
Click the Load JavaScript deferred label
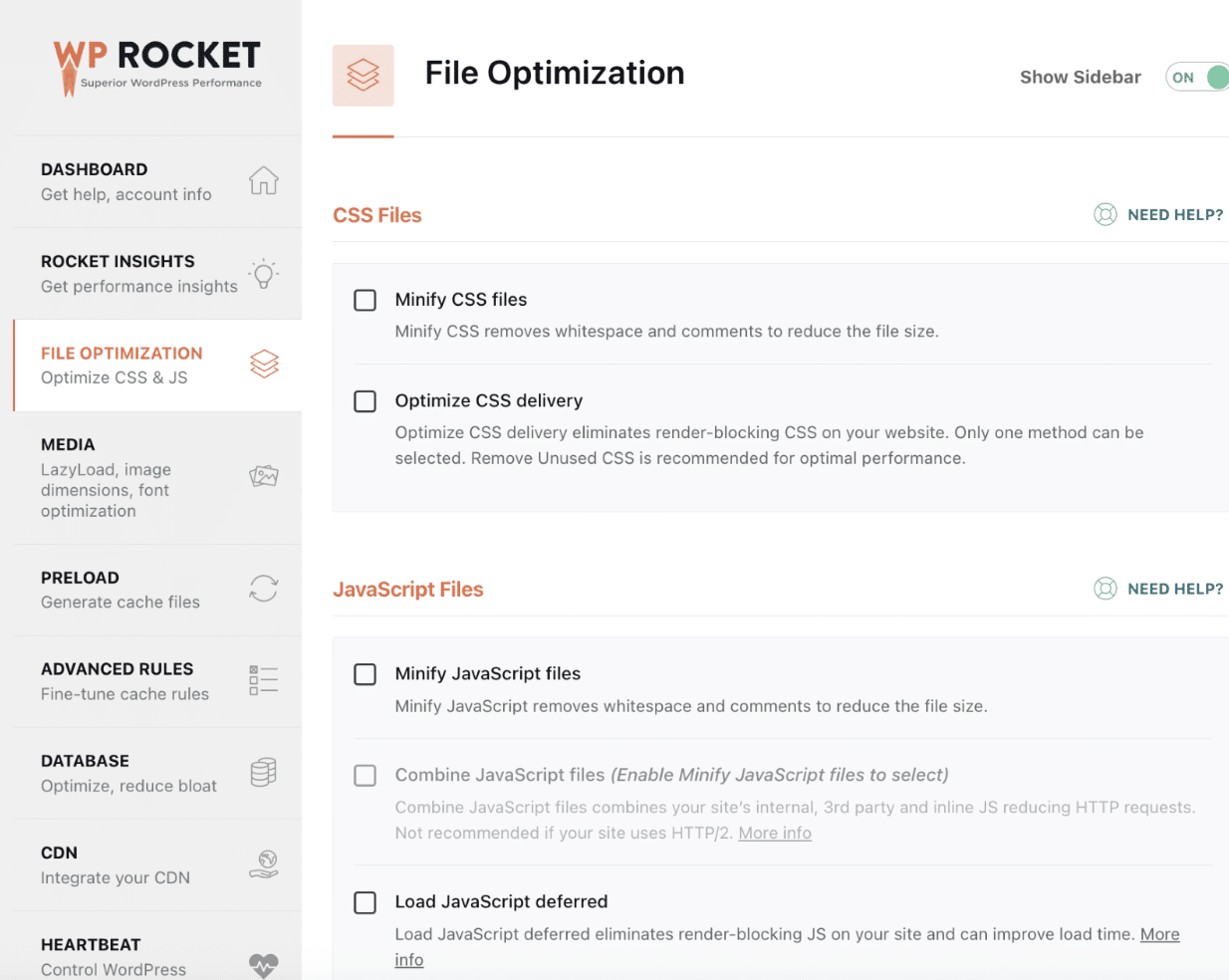click(501, 902)
